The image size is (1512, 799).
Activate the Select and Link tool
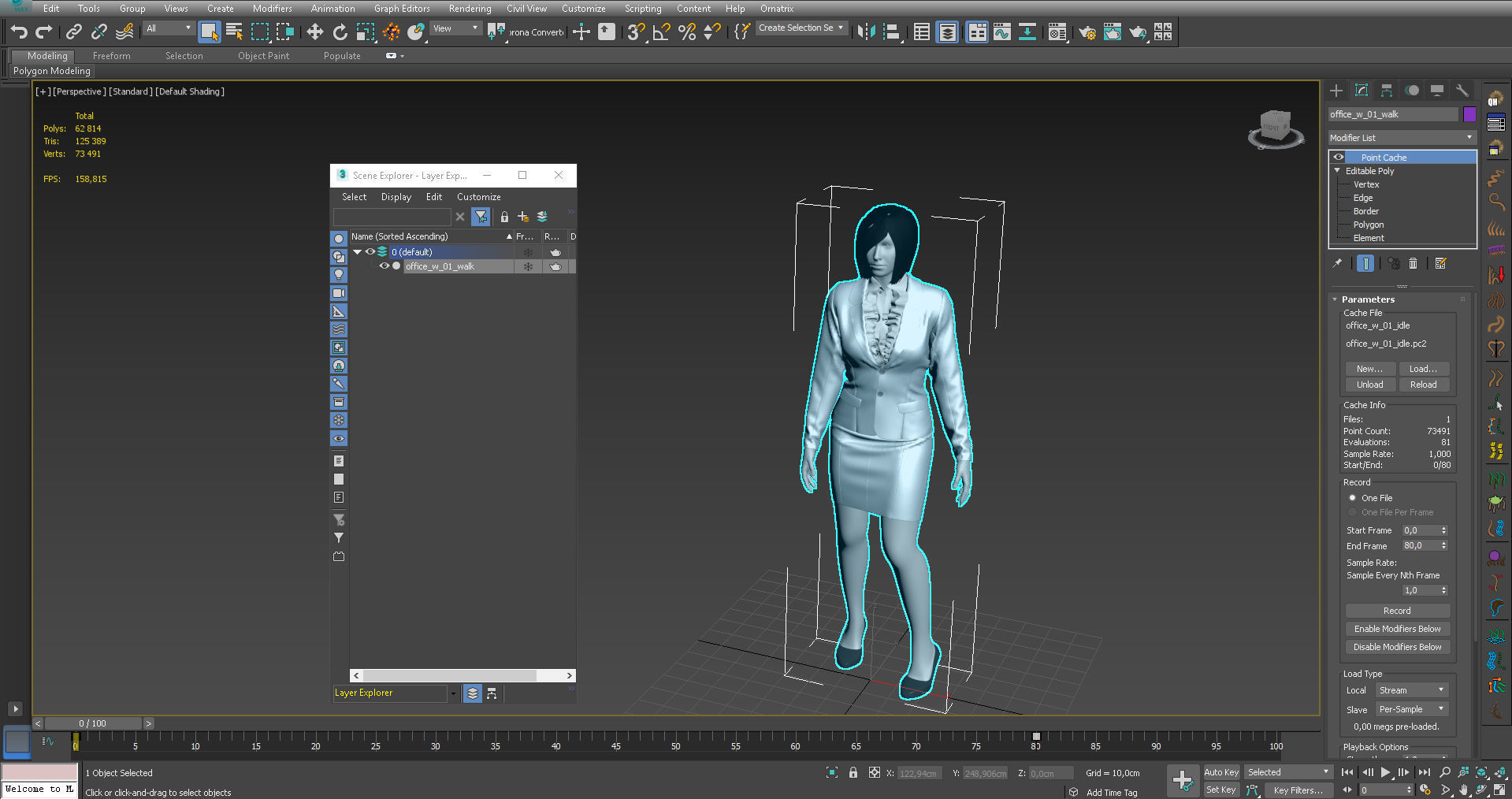pos(74,32)
